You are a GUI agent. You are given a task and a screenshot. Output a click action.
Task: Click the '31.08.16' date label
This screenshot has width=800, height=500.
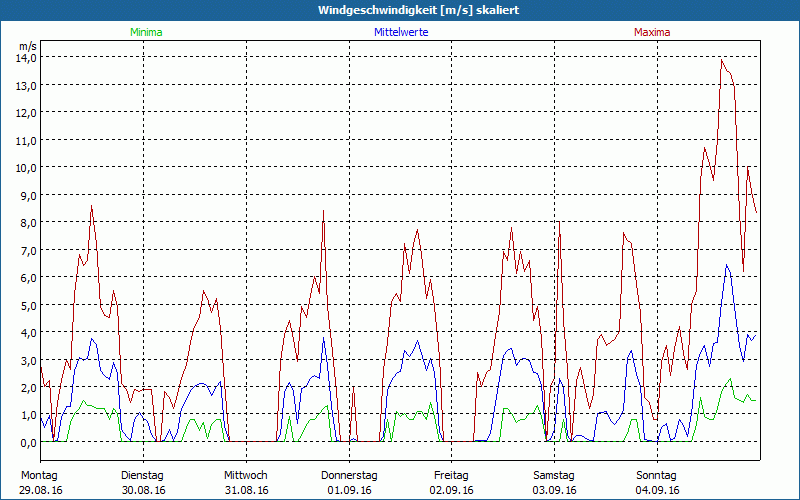[246, 490]
